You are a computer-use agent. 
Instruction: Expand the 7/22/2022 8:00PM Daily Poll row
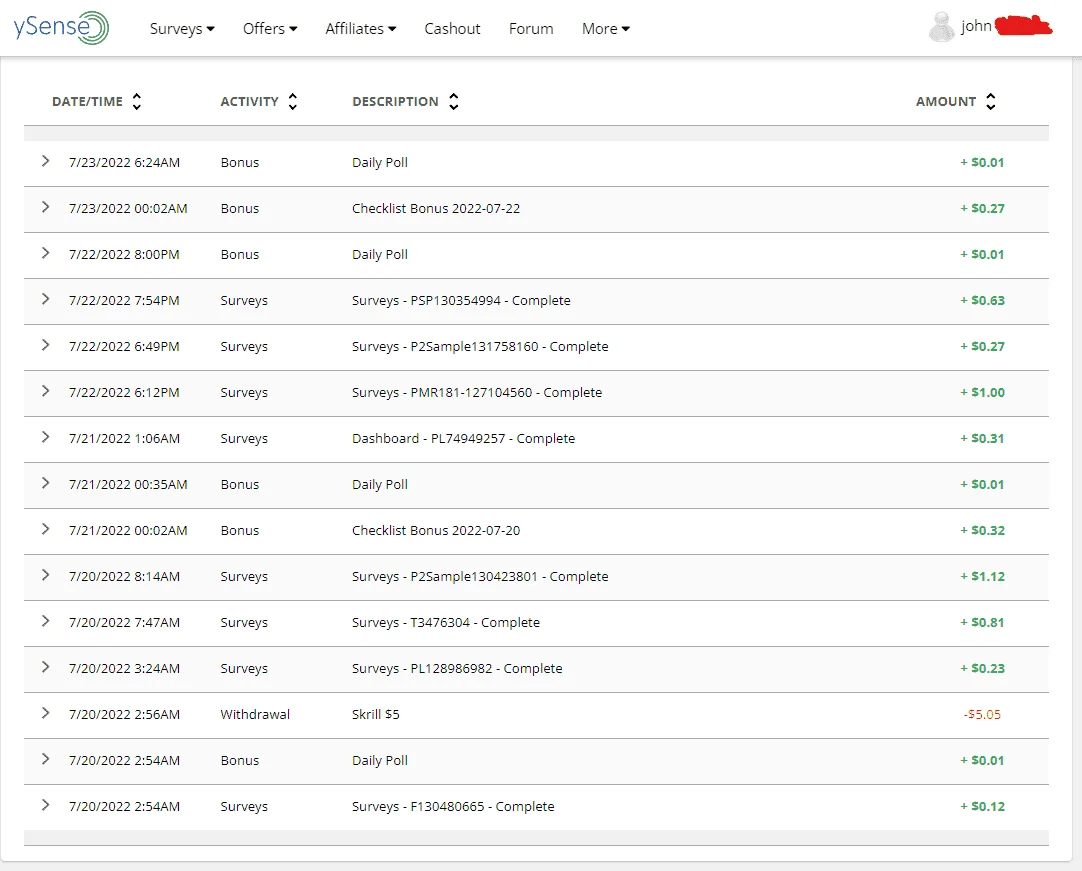point(46,253)
